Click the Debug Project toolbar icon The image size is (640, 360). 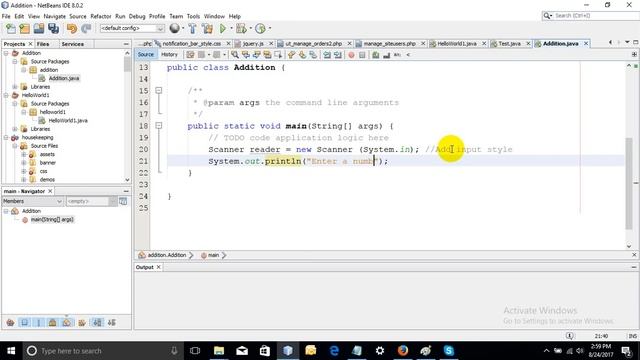click(x=241, y=29)
